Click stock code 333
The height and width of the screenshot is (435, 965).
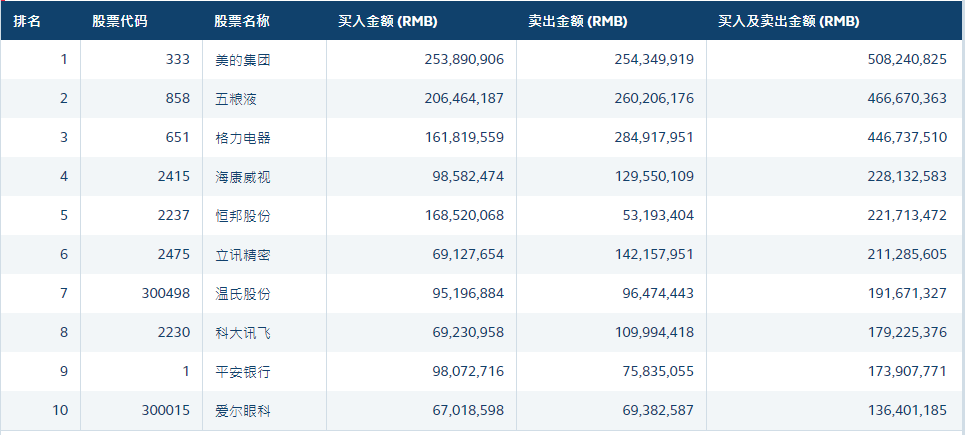(x=178, y=60)
